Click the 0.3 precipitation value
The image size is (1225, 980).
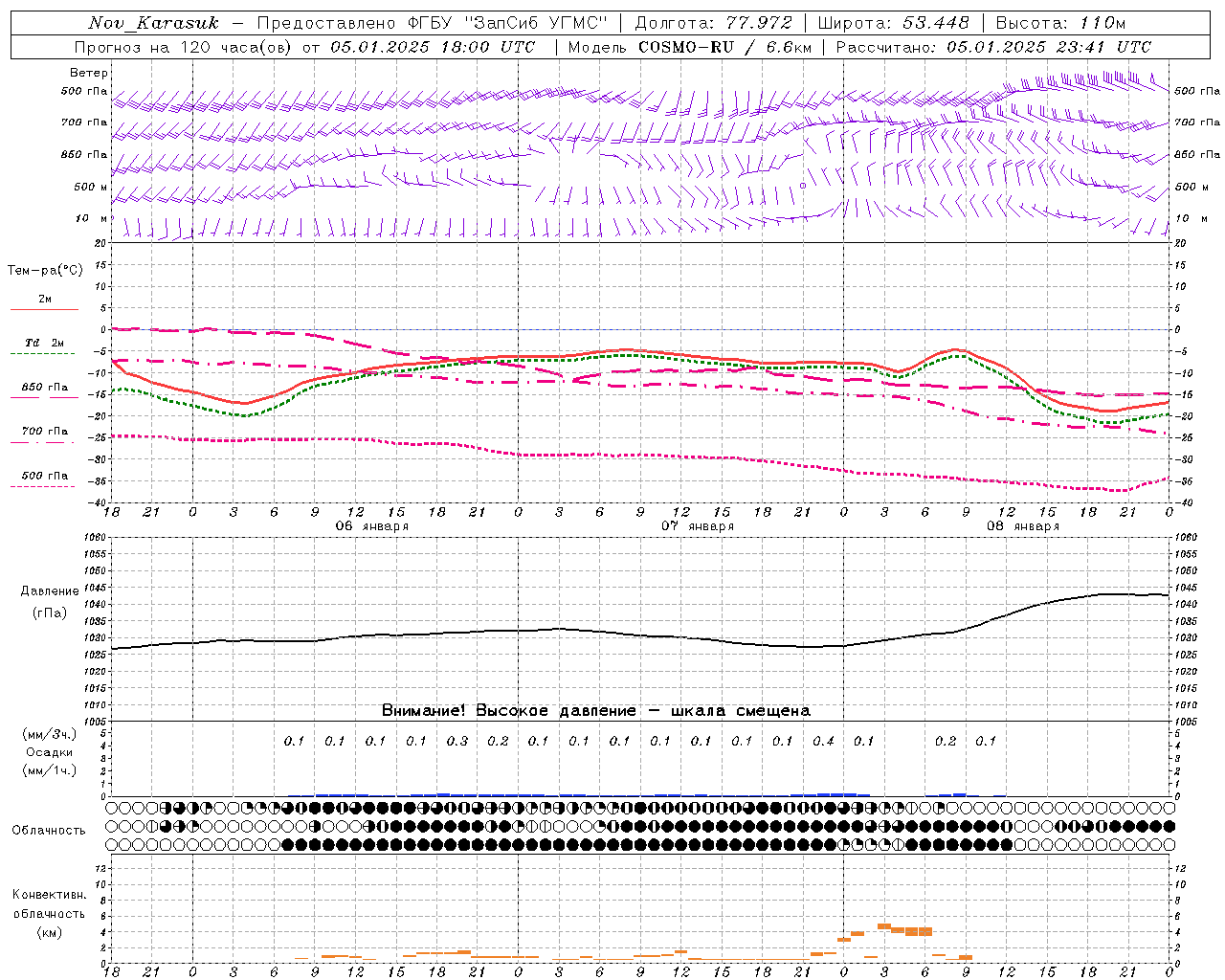(457, 741)
